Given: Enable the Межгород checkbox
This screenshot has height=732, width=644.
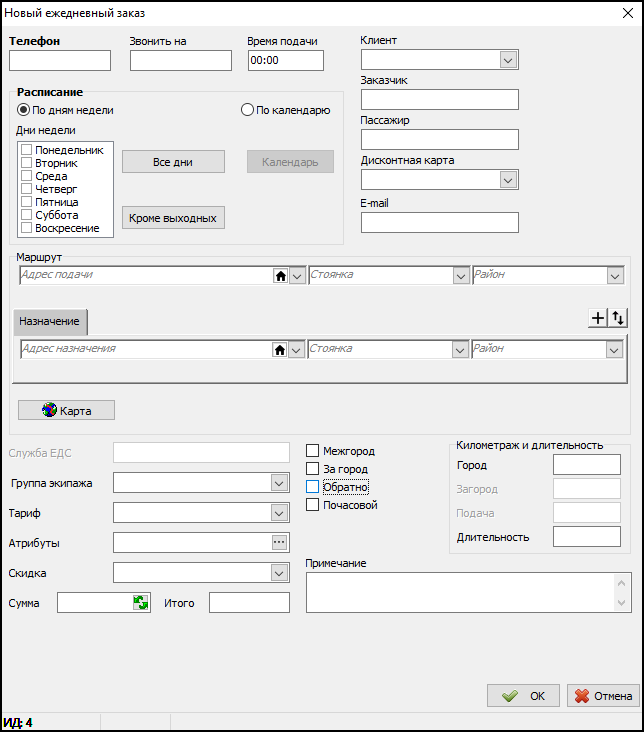Looking at the screenshot, I should point(313,451).
